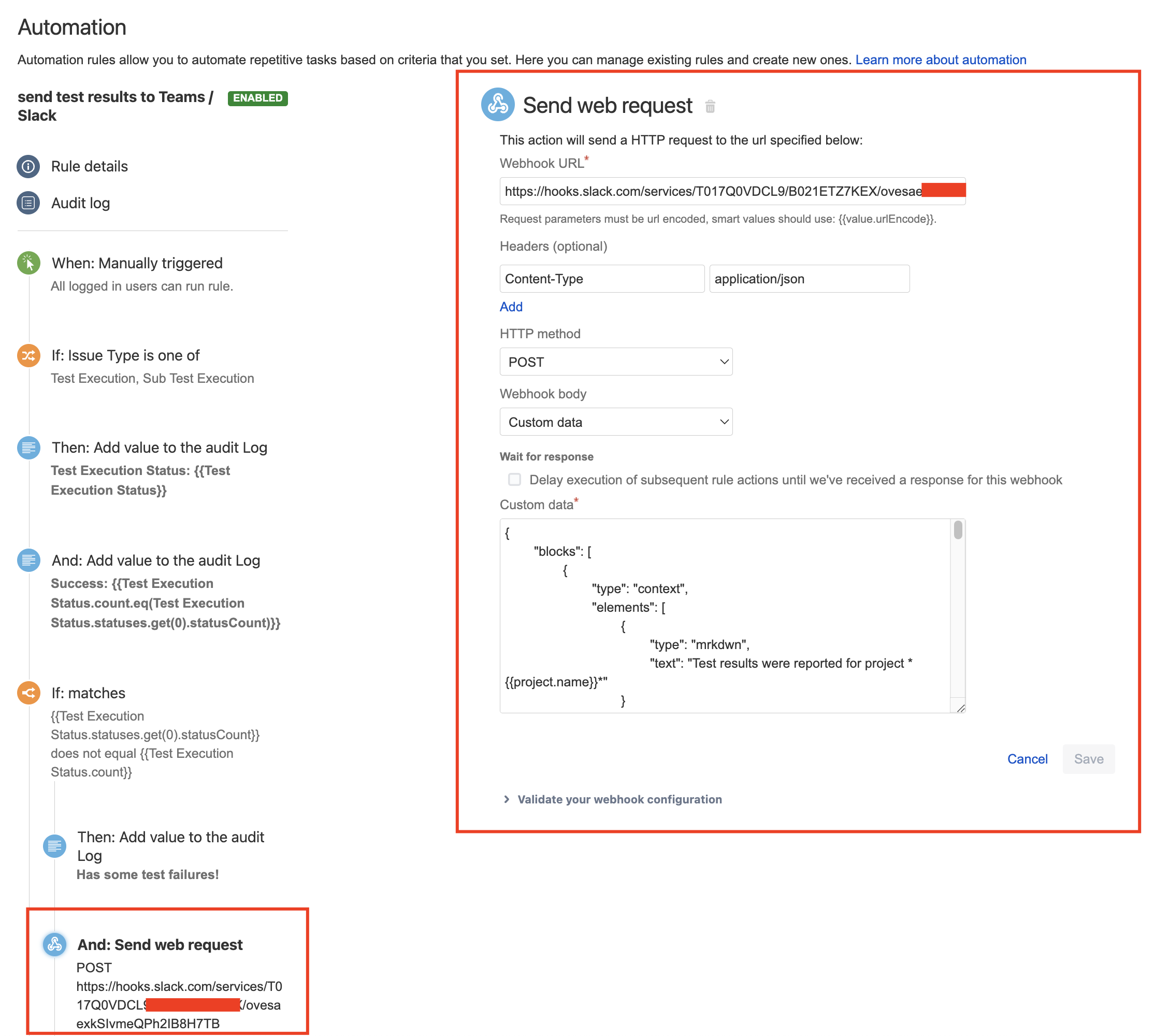This screenshot has height=1036, width=1154.
Task: Click the Has some test failures! text
Action: pos(148,875)
